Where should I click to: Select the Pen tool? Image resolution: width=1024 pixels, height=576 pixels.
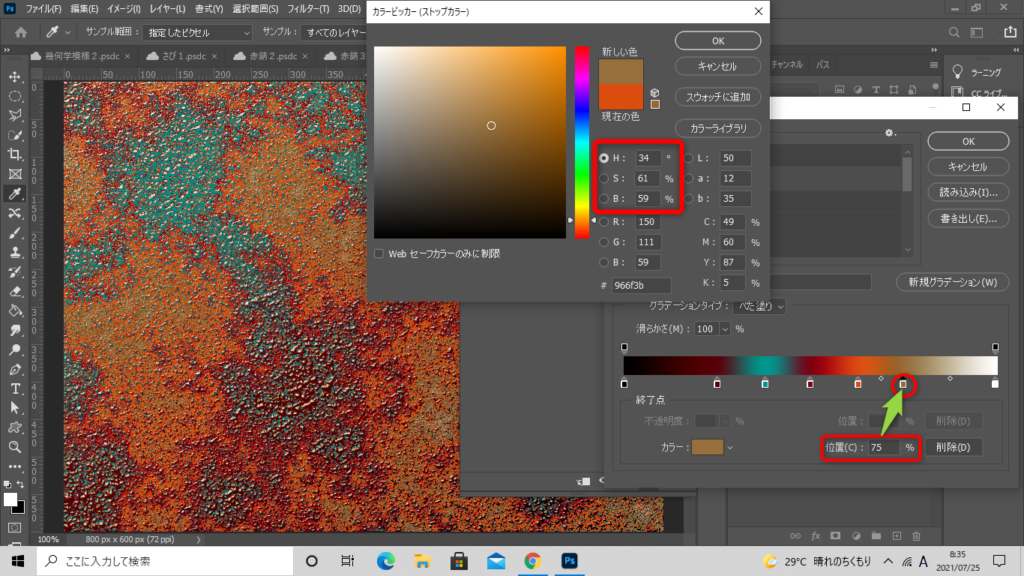15,370
